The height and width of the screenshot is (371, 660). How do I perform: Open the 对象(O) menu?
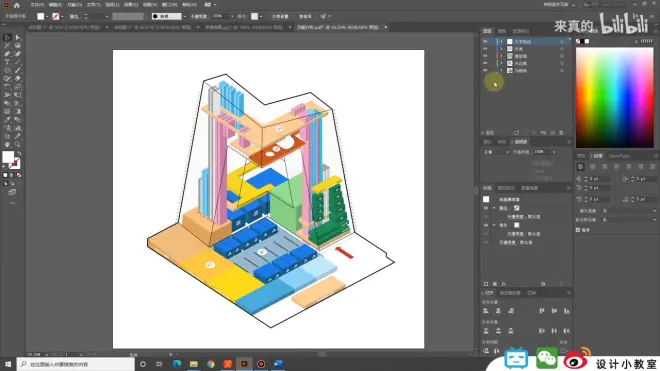pos(75,5)
